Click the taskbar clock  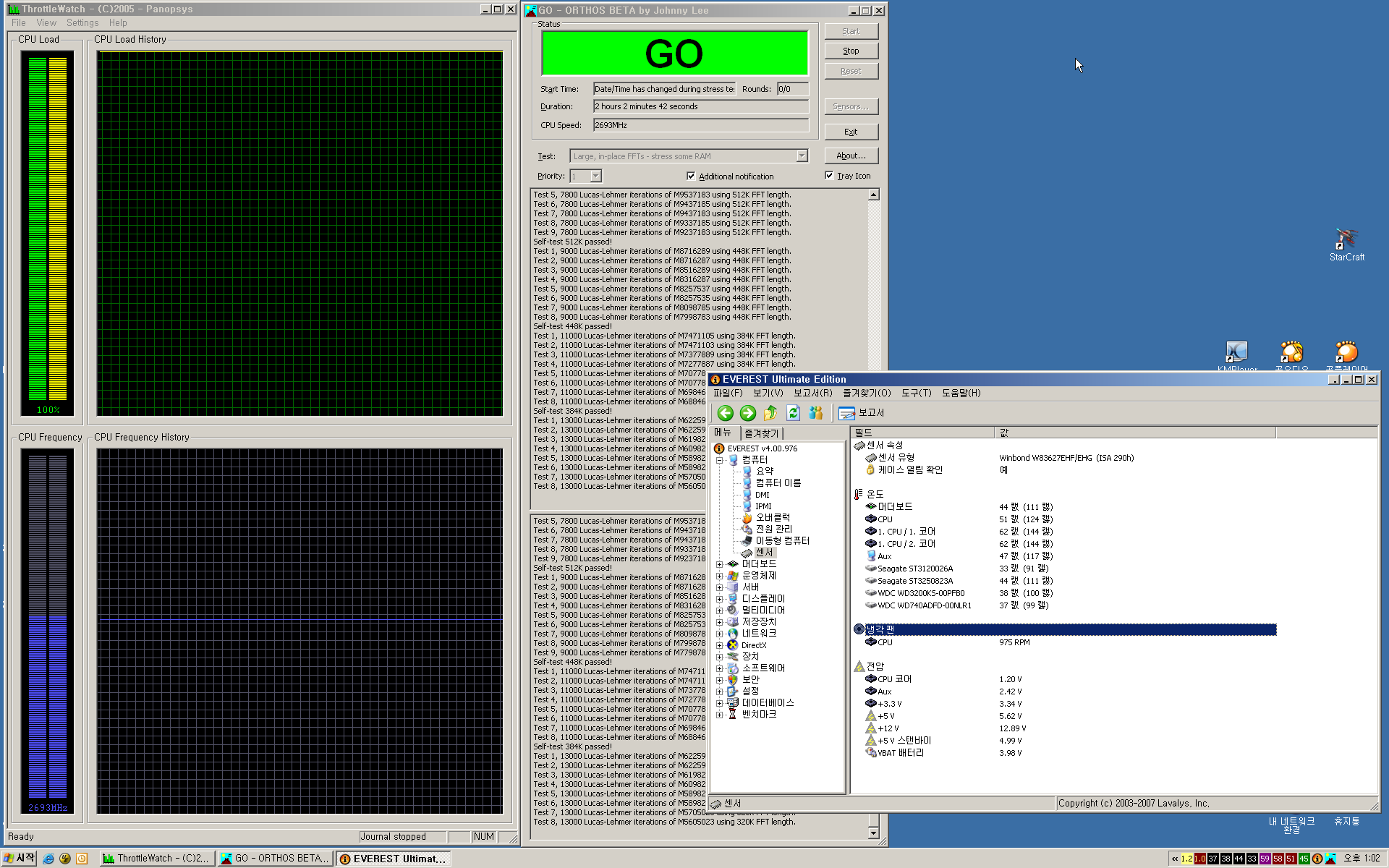coord(1362,859)
